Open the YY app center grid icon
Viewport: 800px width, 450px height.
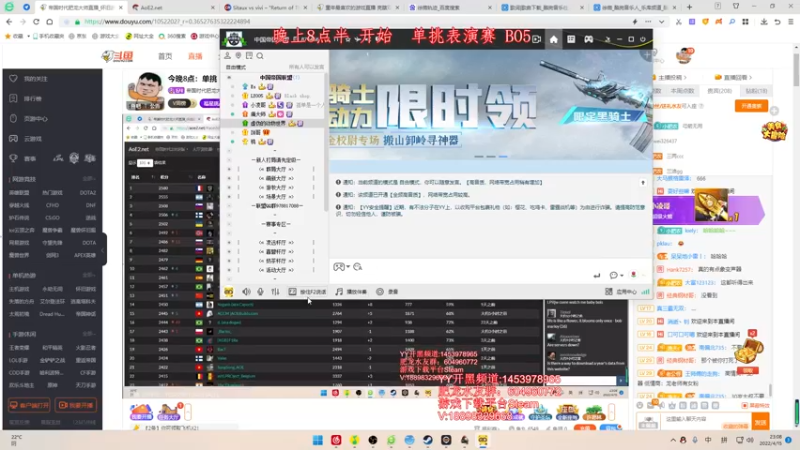609,291
